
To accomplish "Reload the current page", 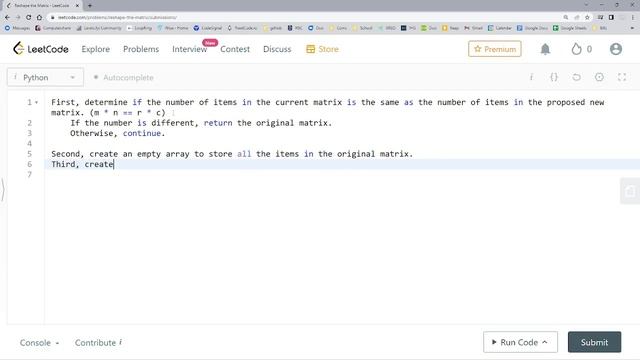I will tap(29, 18).
